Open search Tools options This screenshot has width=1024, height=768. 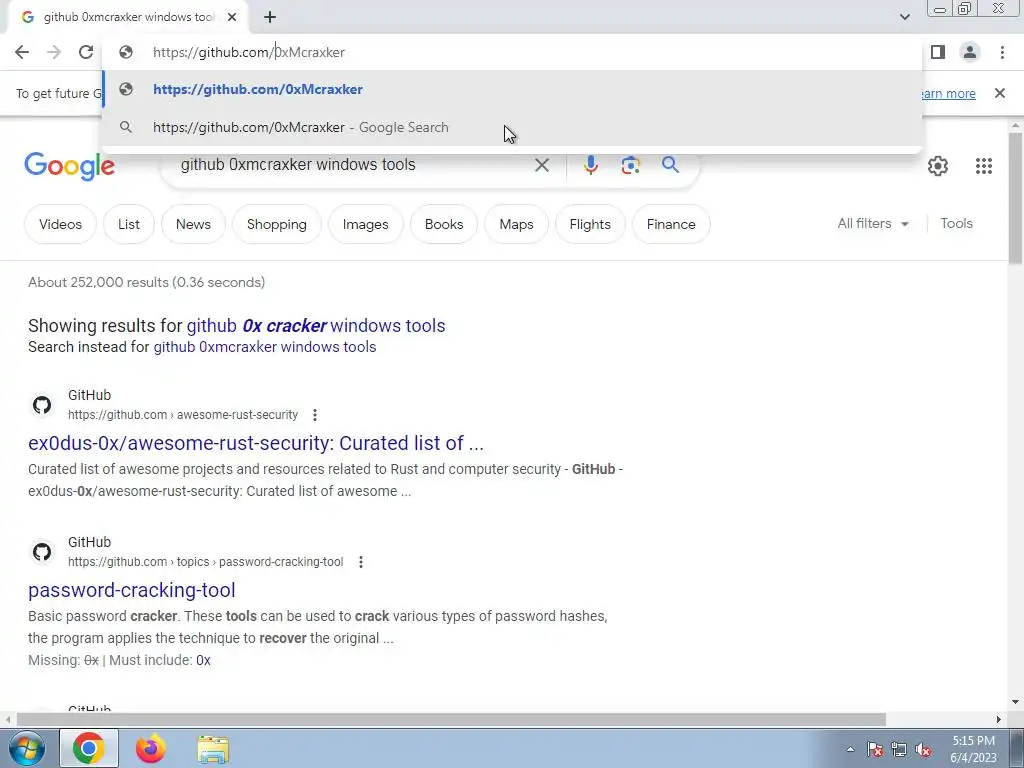pos(956,223)
